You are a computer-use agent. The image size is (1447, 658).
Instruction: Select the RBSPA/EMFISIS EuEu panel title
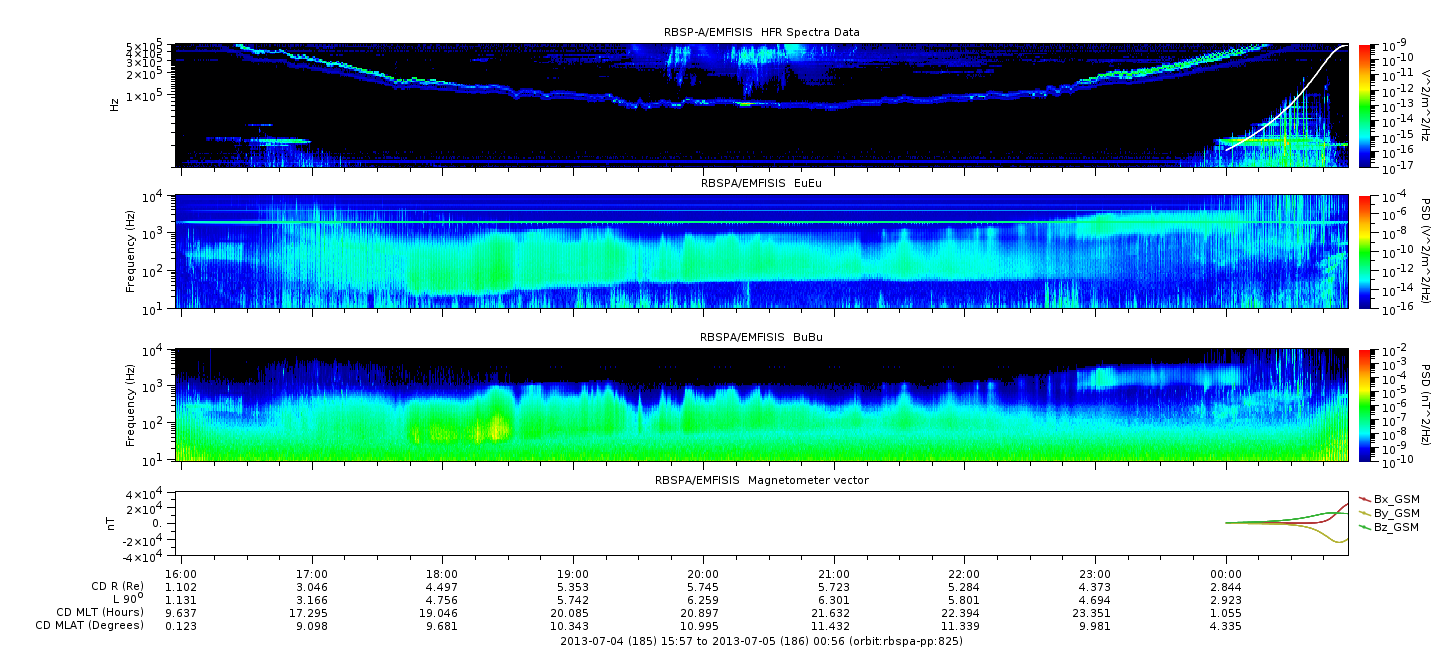point(761,184)
